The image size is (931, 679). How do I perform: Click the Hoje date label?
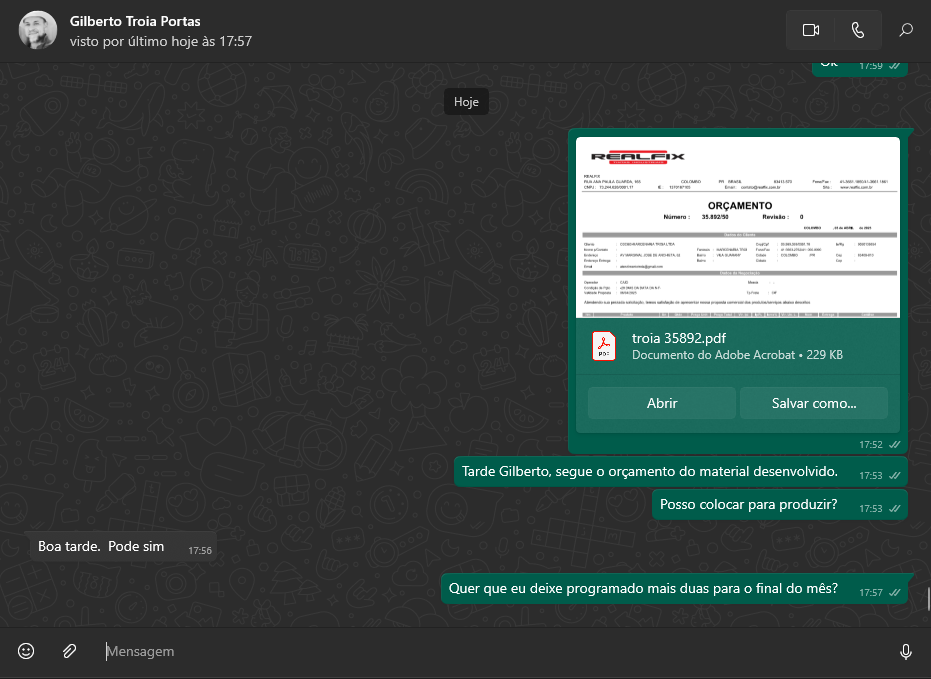tap(466, 102)
